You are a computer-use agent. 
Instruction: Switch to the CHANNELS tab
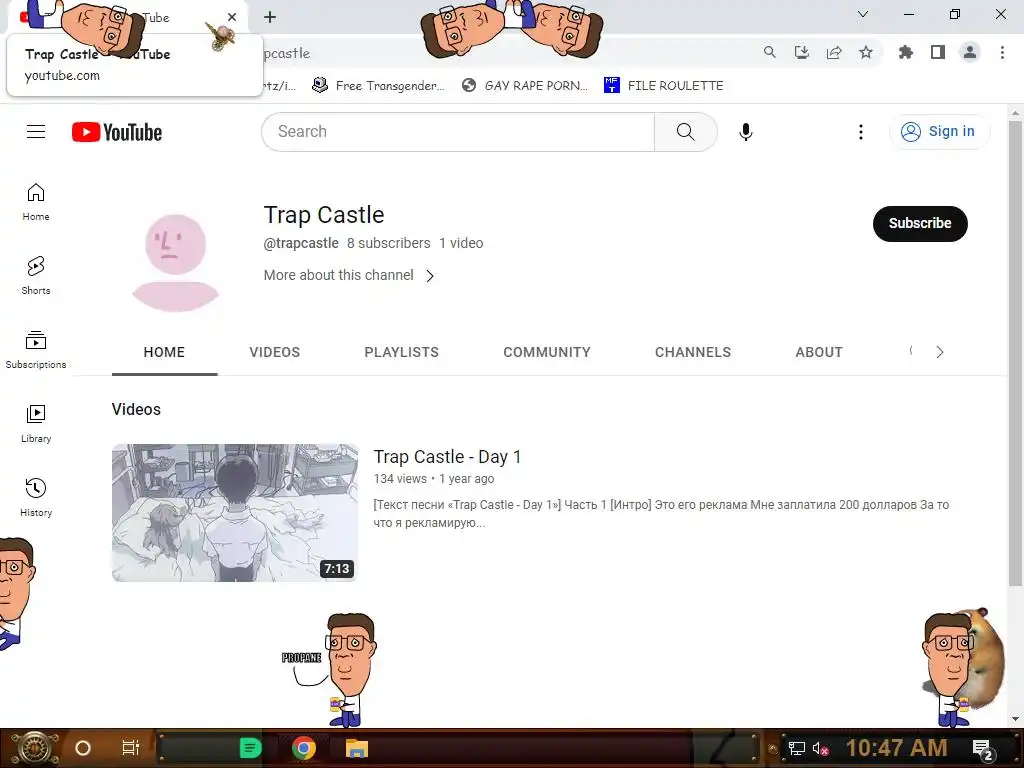[693, 353]
